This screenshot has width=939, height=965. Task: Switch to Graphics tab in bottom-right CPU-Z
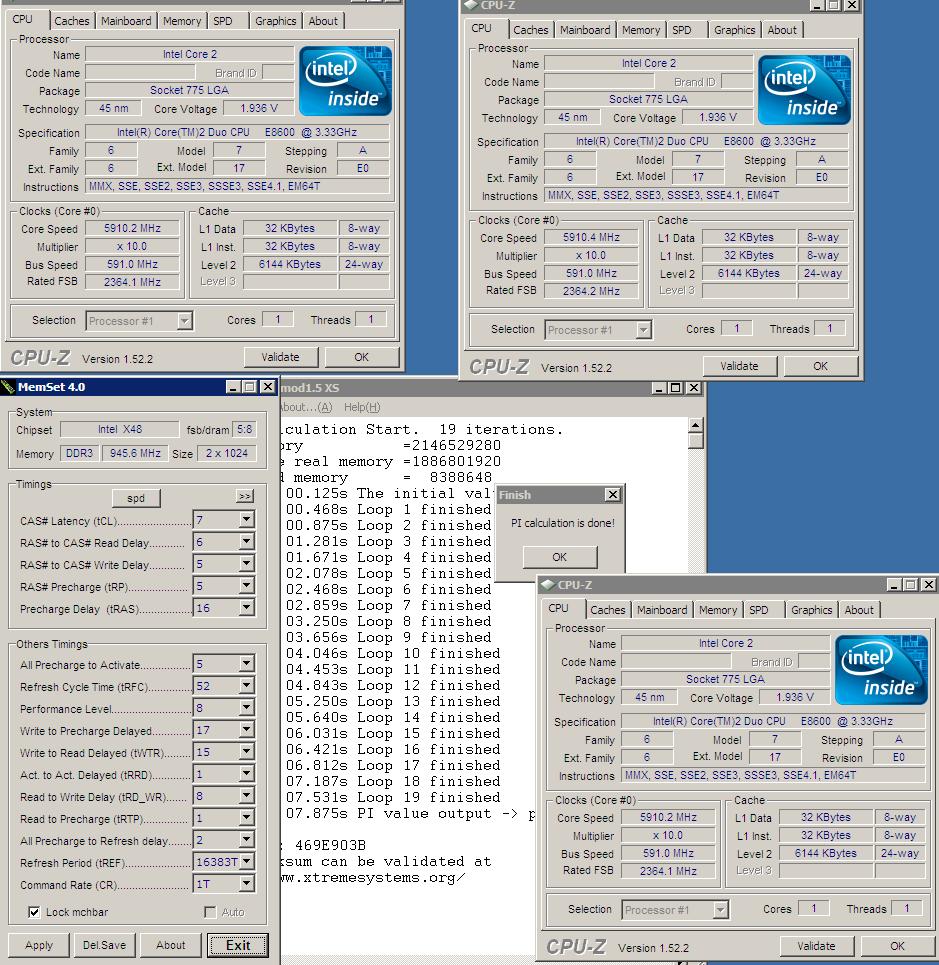coord(811,610)
